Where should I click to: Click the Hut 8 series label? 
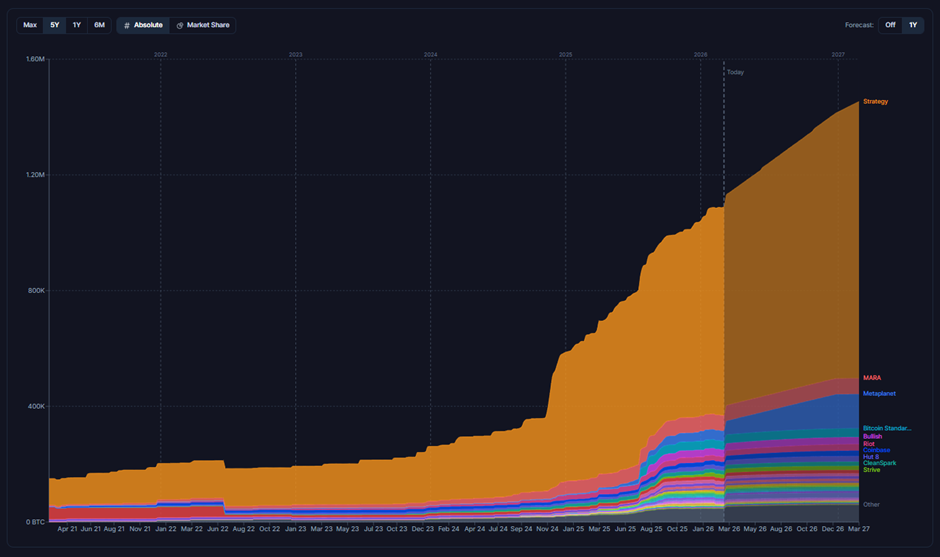[871, 457]
